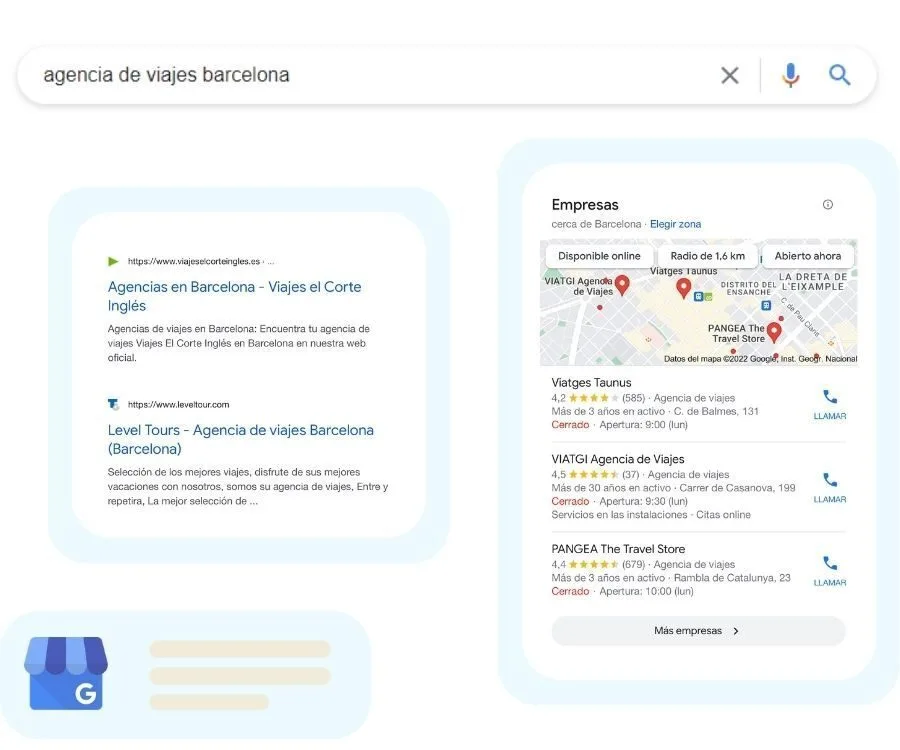Click Servicios en las instalaciones · Citas online
This screenshot has width=900, height=750.
pos(651,515)
